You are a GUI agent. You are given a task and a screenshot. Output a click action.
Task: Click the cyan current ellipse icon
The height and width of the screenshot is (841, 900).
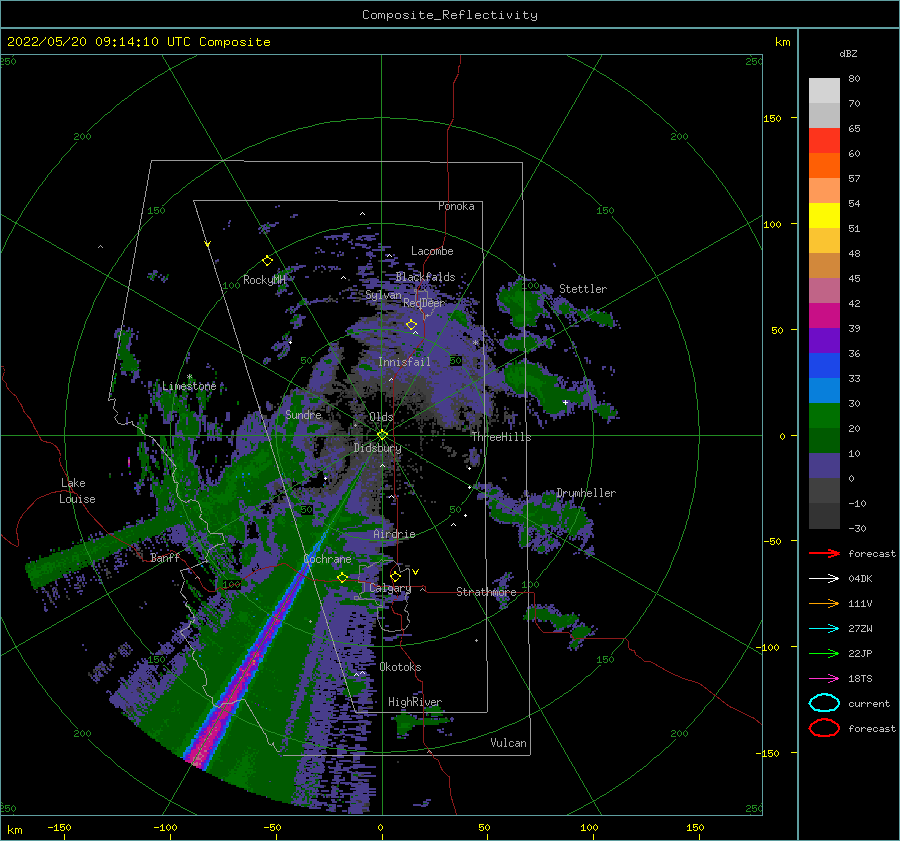[x=824, y=703]
